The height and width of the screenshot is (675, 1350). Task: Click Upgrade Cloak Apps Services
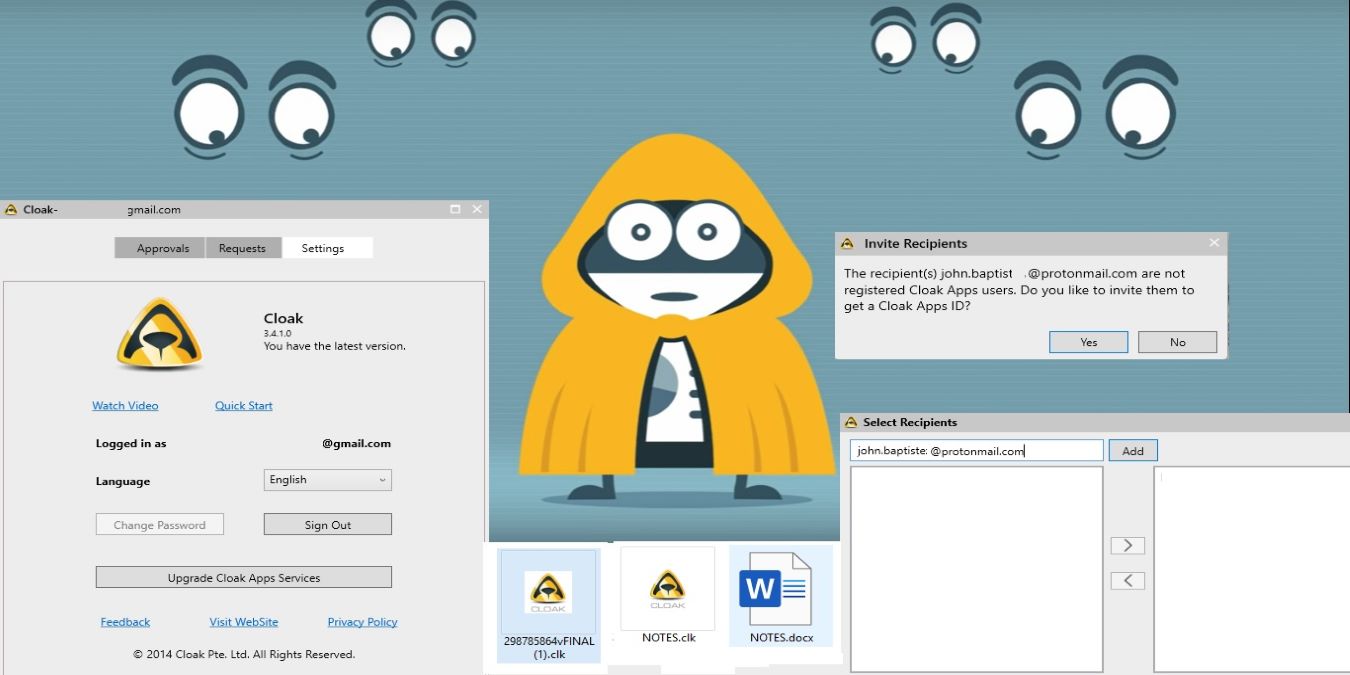[243, 577]
